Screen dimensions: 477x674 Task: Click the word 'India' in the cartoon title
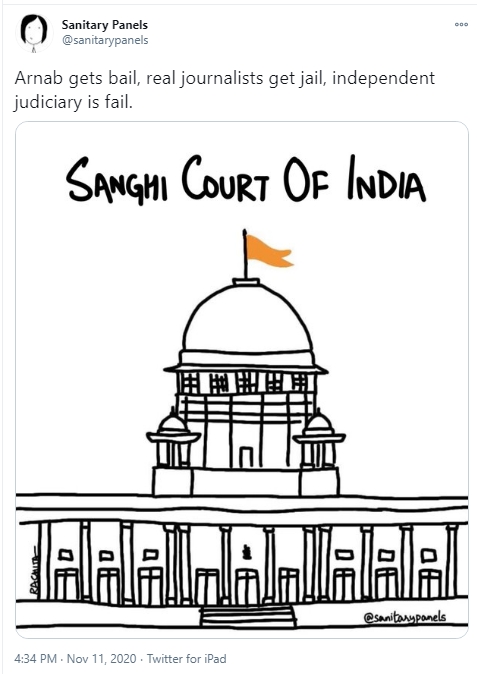coord(386,180)
